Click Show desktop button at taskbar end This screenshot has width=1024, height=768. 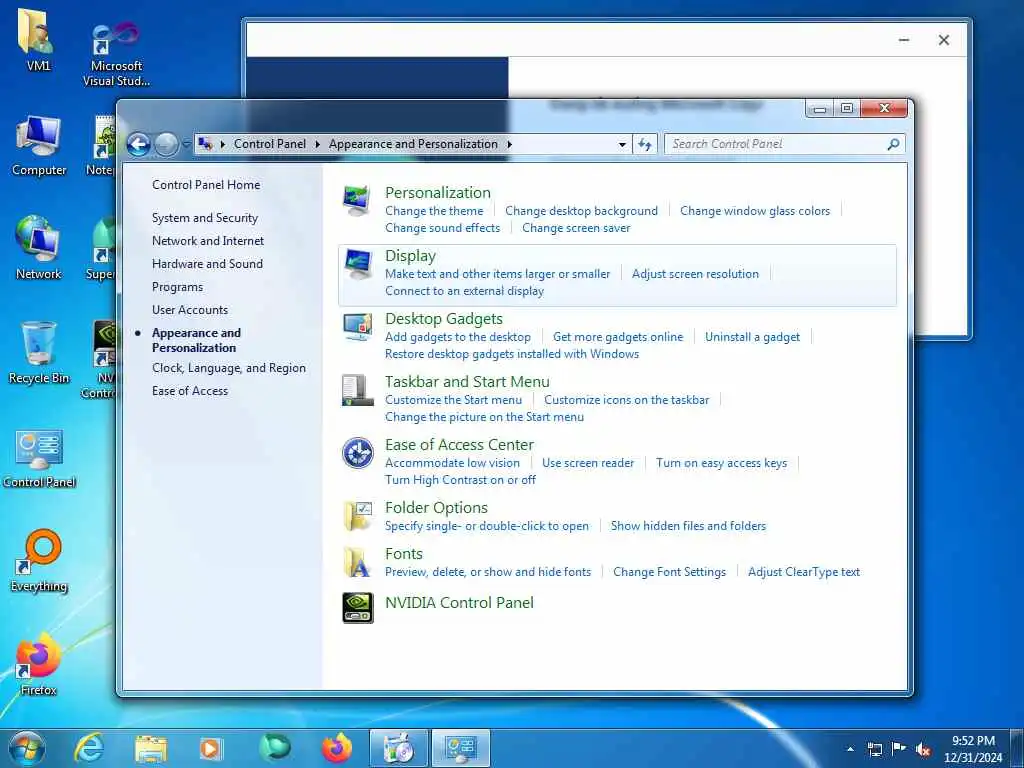1017,748
